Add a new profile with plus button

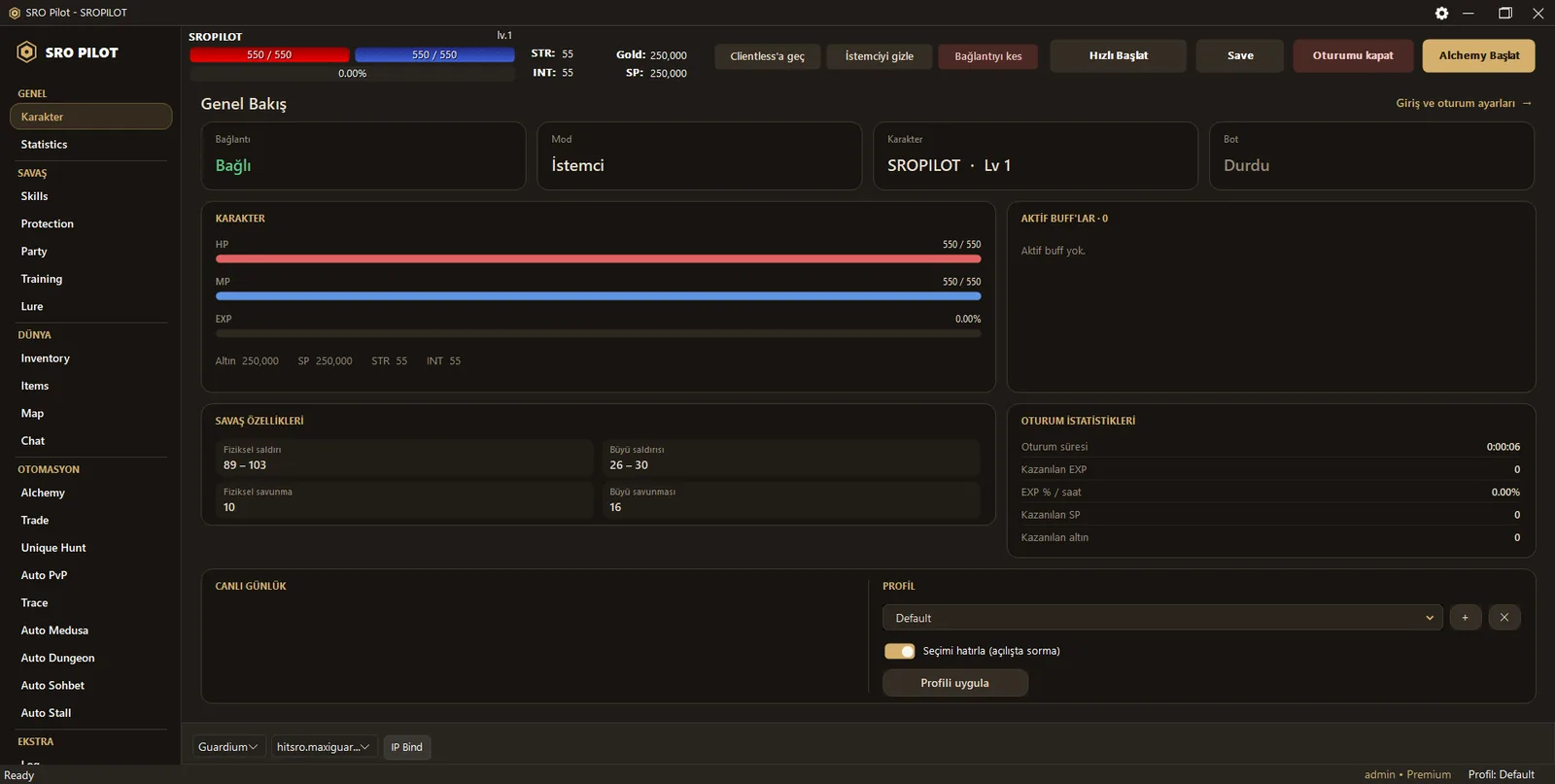pos(1465,618)
